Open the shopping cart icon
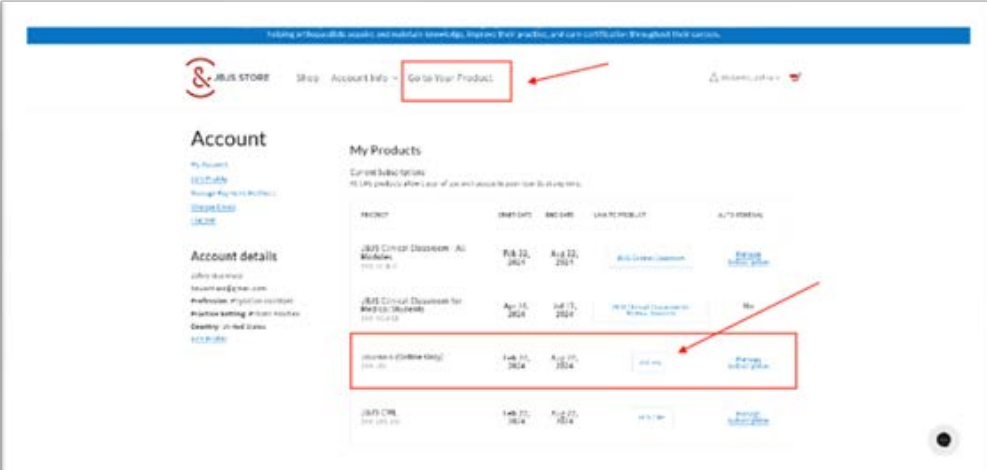Image resolution: width=987 pixels, height=470 pixels. (796, 78)
